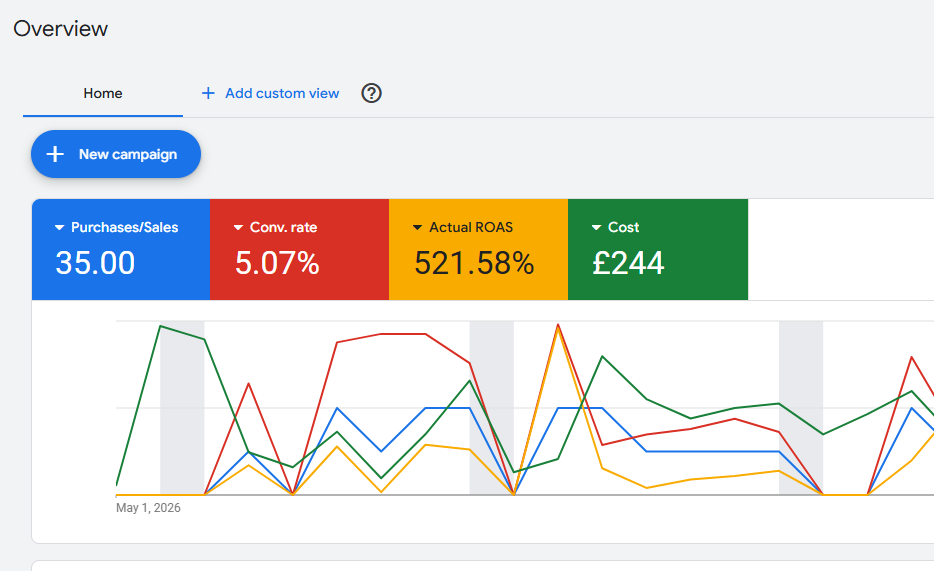Expand the Cost metric dropdown arrow
The width and height of the screenshot is (934, 571).
tap(596, 227)
